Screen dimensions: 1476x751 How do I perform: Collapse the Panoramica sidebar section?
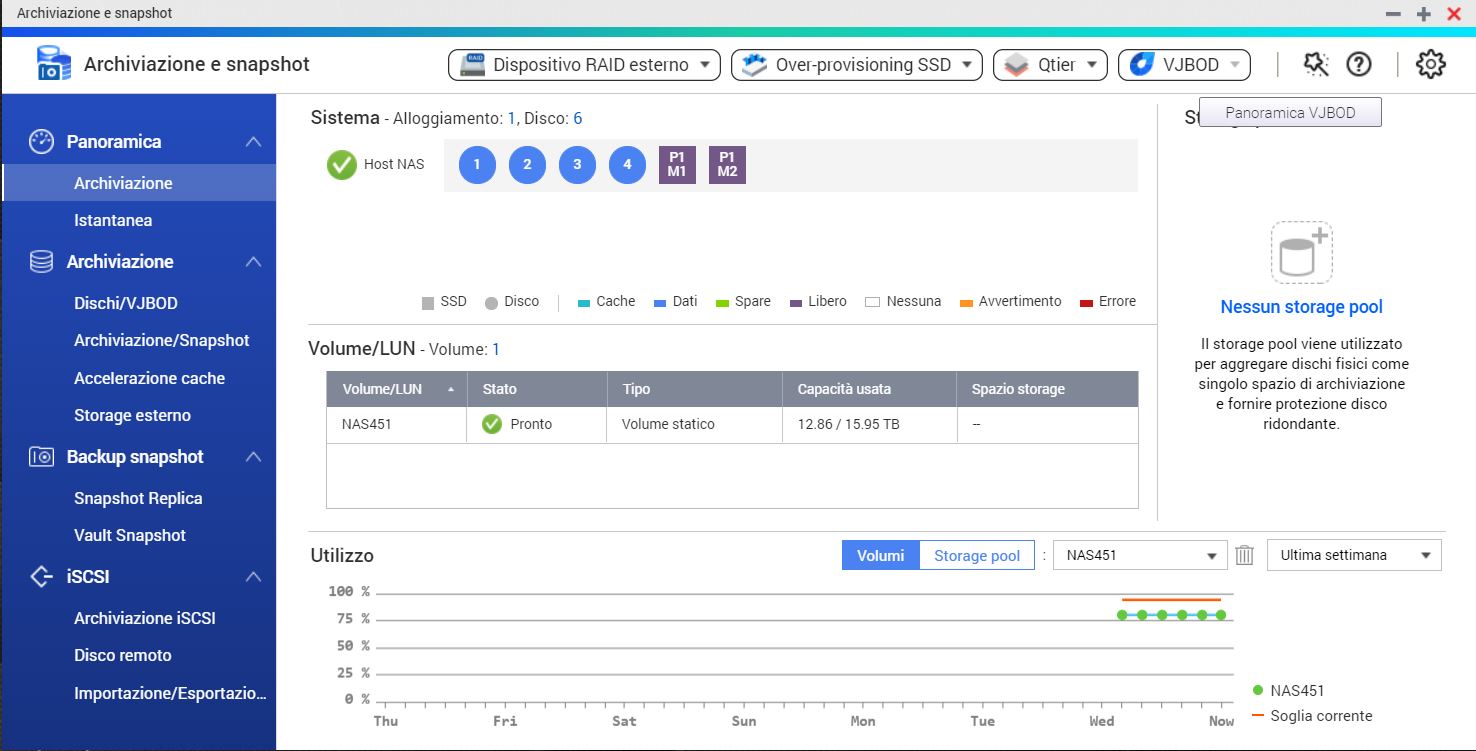(x=253, y=142)
